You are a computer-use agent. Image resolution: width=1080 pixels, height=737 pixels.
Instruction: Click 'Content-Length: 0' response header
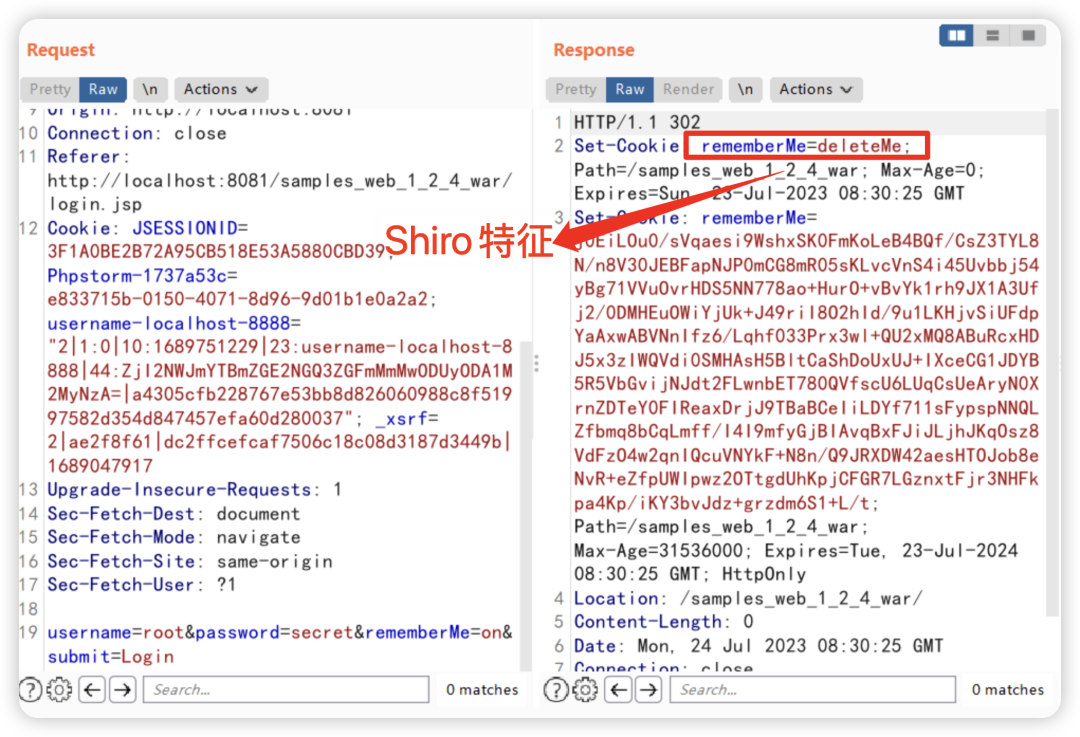[x=664, y=622]
